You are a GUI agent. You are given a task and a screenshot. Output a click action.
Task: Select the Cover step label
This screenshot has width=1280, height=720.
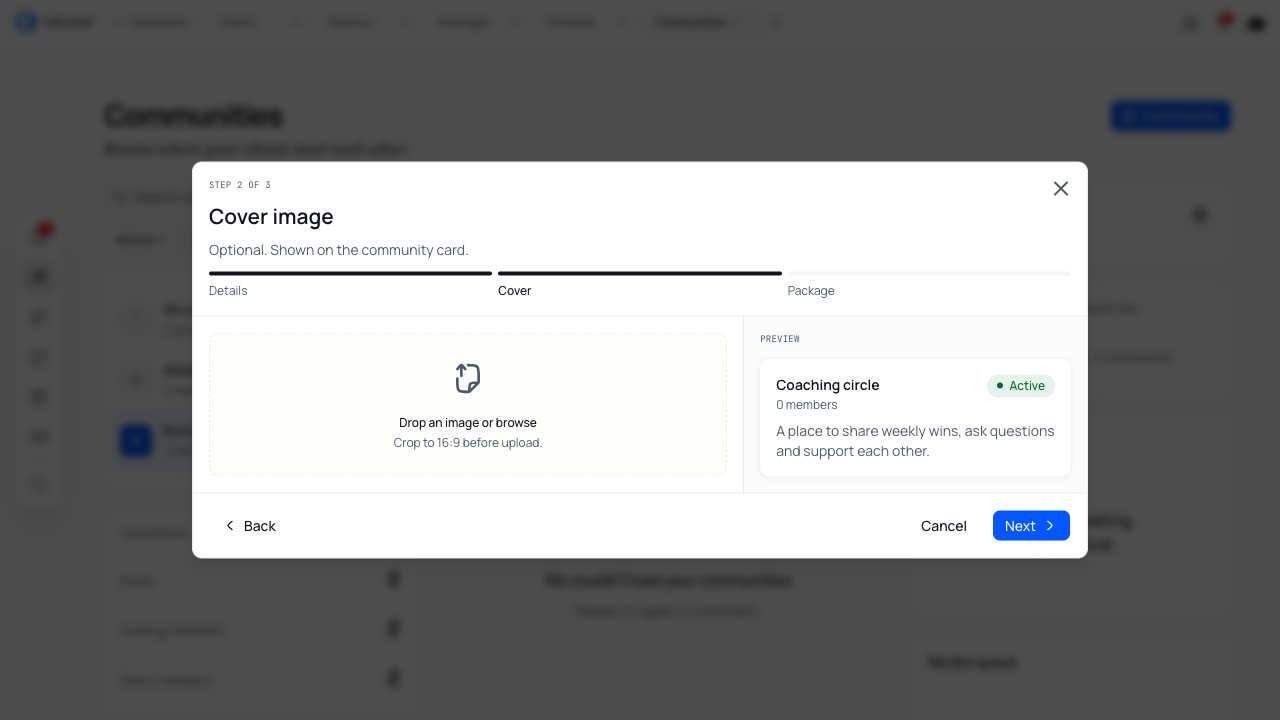pyautogui.click(x=515, y=291)
